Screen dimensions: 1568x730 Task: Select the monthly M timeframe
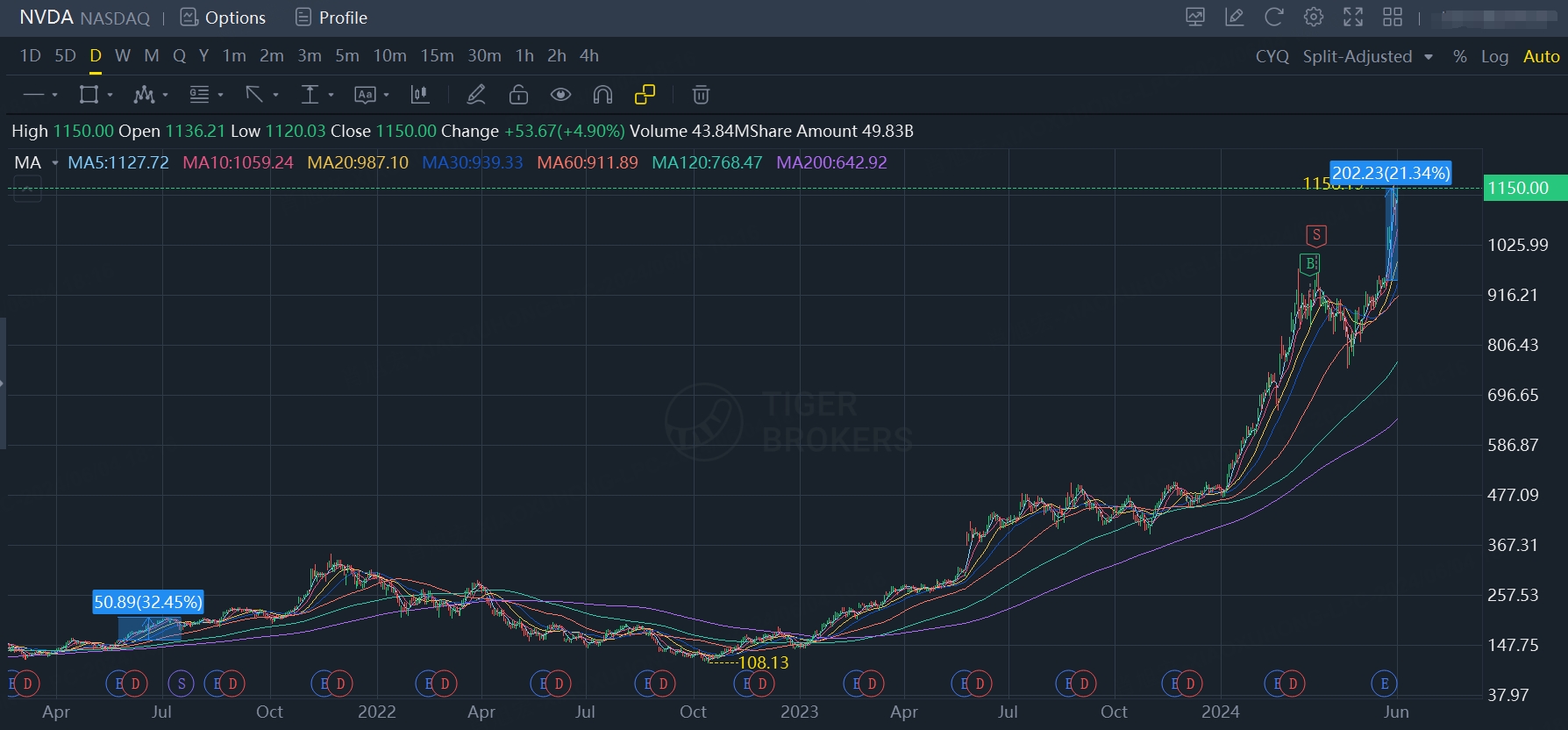tap(152, 55)
